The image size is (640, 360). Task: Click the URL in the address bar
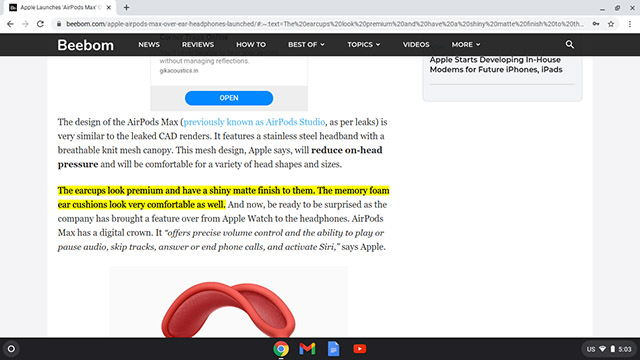pyautogui.click(x=324, y=24)
